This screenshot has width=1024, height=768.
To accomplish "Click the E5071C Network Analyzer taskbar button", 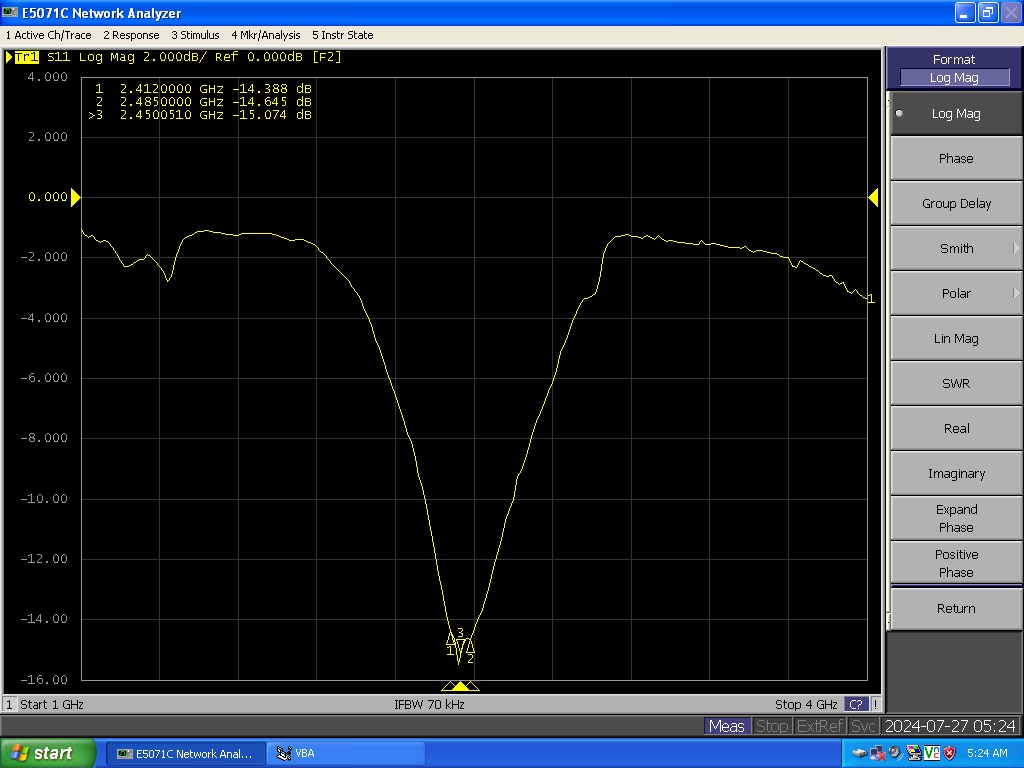I will pyautogui.click(x=185, y=754).
